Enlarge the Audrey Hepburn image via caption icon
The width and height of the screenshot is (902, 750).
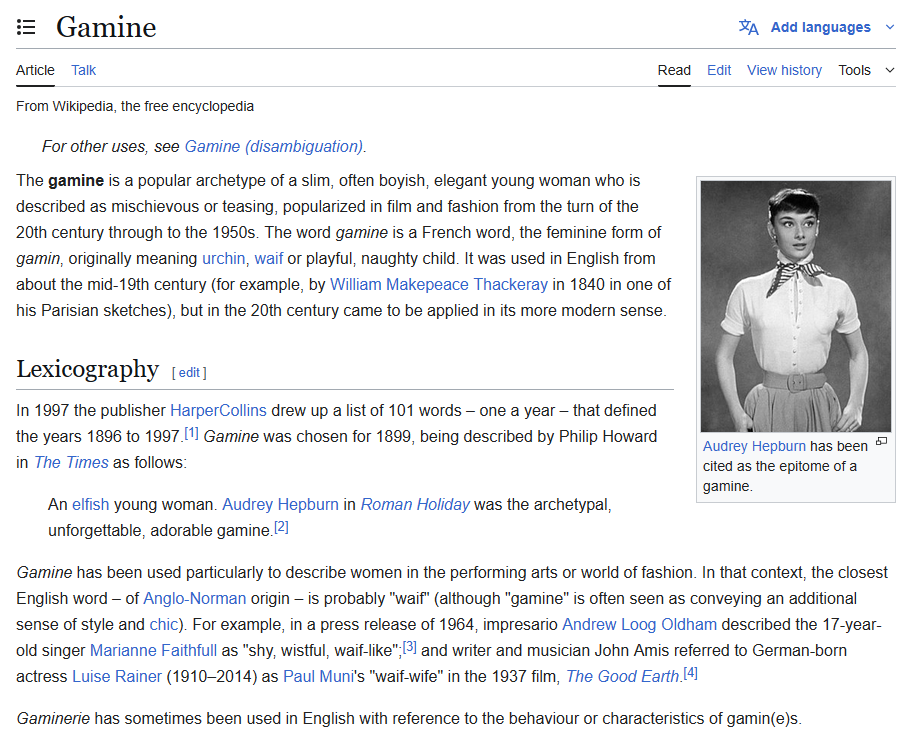pyautogui.click(x=881, y=442)
